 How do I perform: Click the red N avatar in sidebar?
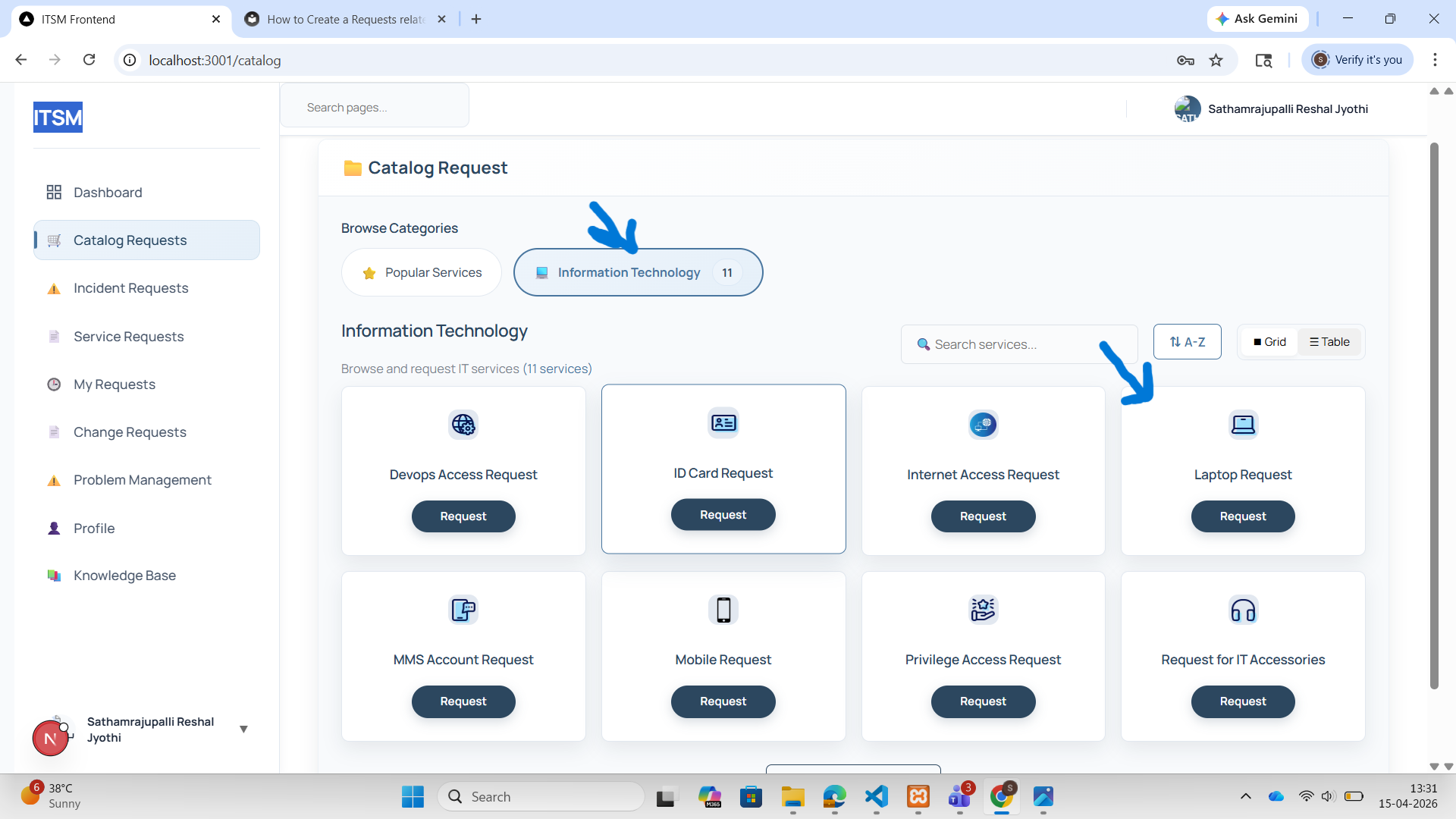point(51,738)
